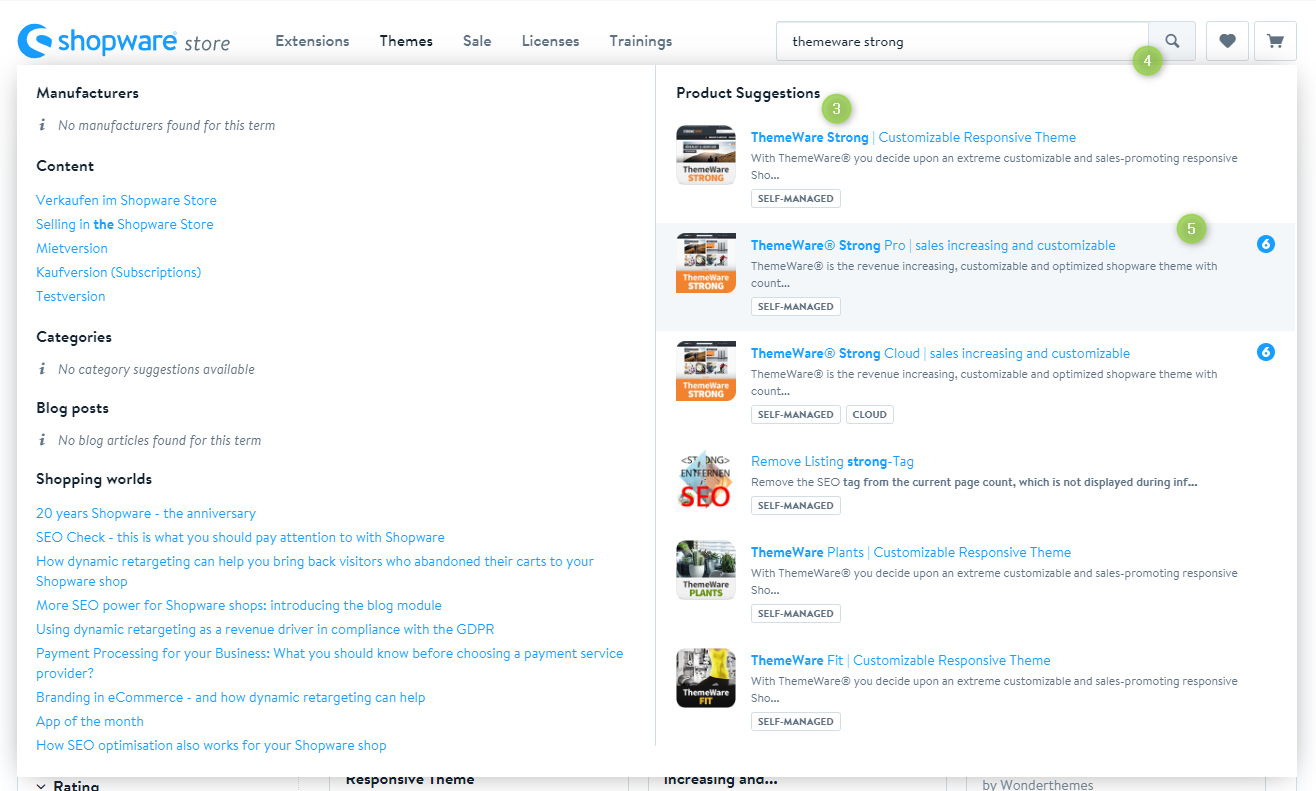Screen dimensions: 1316x791
Task: Open dynamic retargeting abandoned carts article
Action: [x=315, y=571]
